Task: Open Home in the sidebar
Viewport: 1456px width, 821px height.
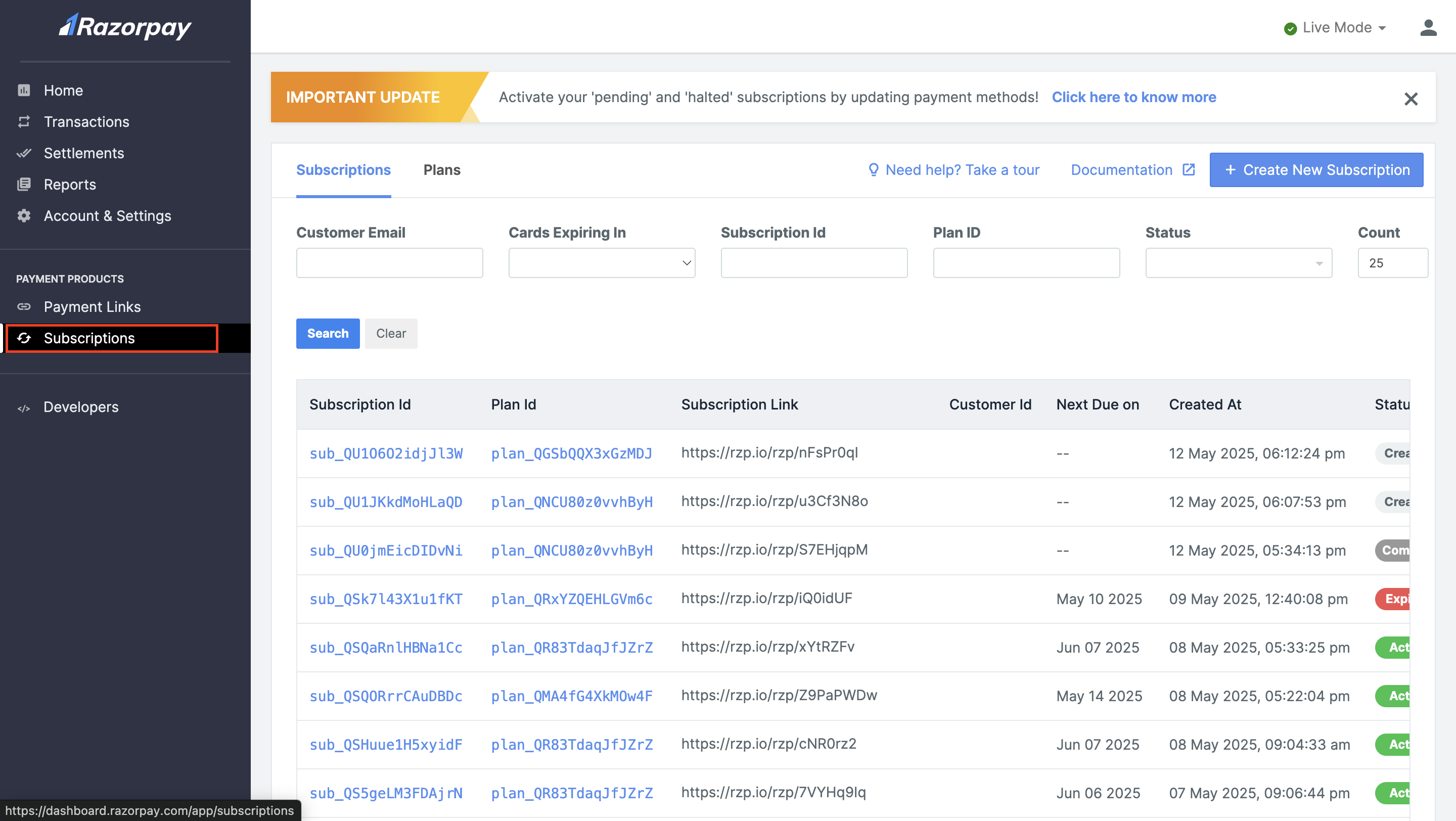Action: click(x=63, y=90)
